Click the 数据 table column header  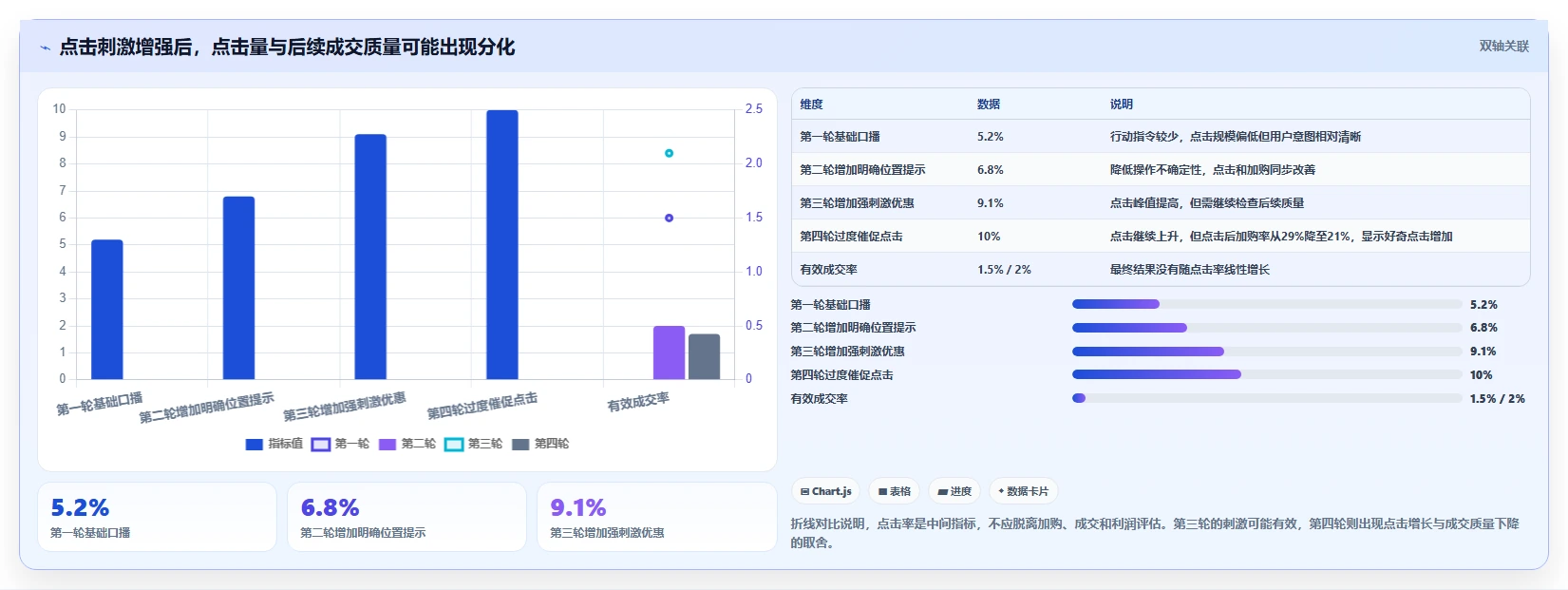click(989, 104)
